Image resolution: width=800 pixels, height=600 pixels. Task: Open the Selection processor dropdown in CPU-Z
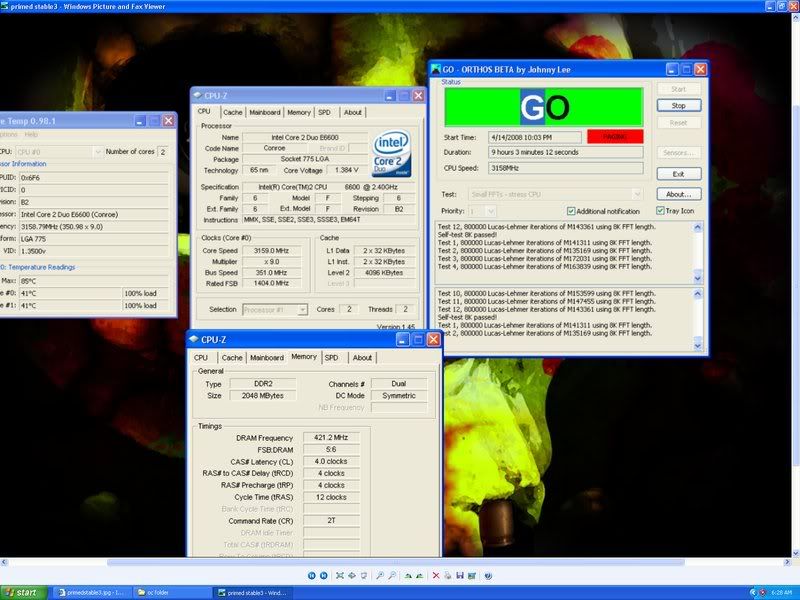pyautogui.click(x=303, y=310)
